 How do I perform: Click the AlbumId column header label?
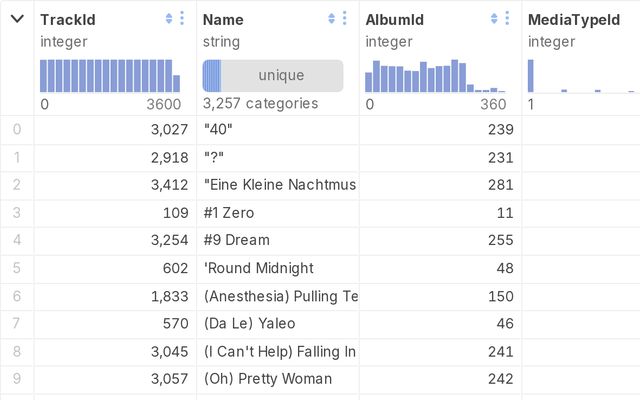tap(394, 19)
